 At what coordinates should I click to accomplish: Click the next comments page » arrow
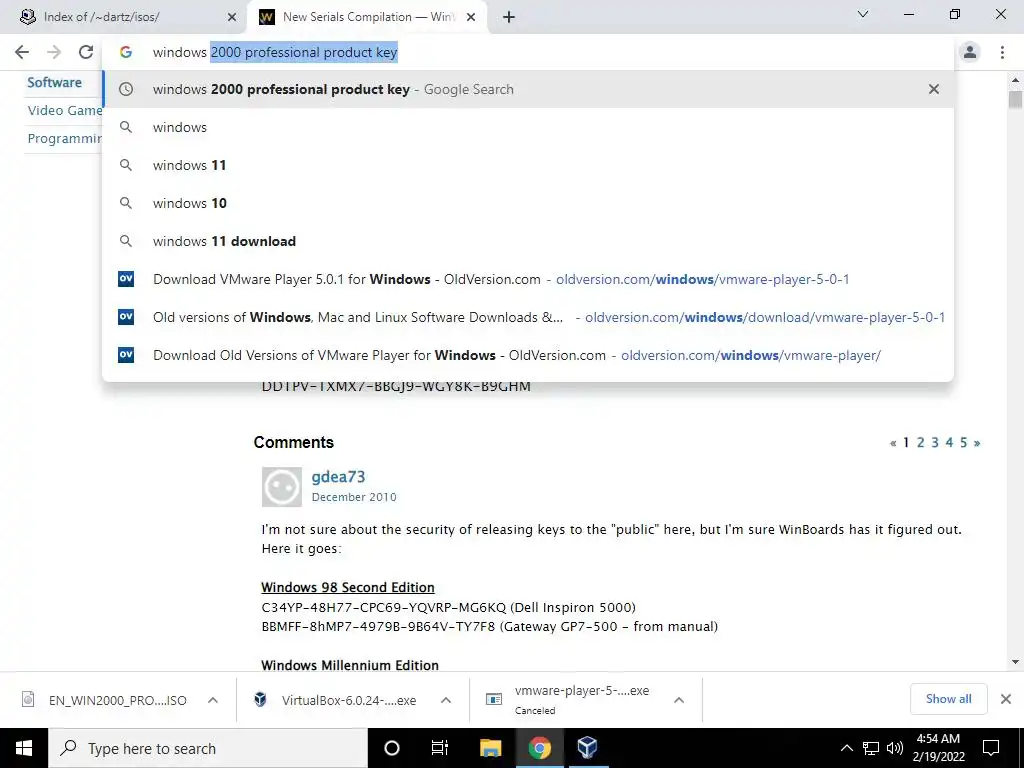point(977,443)
